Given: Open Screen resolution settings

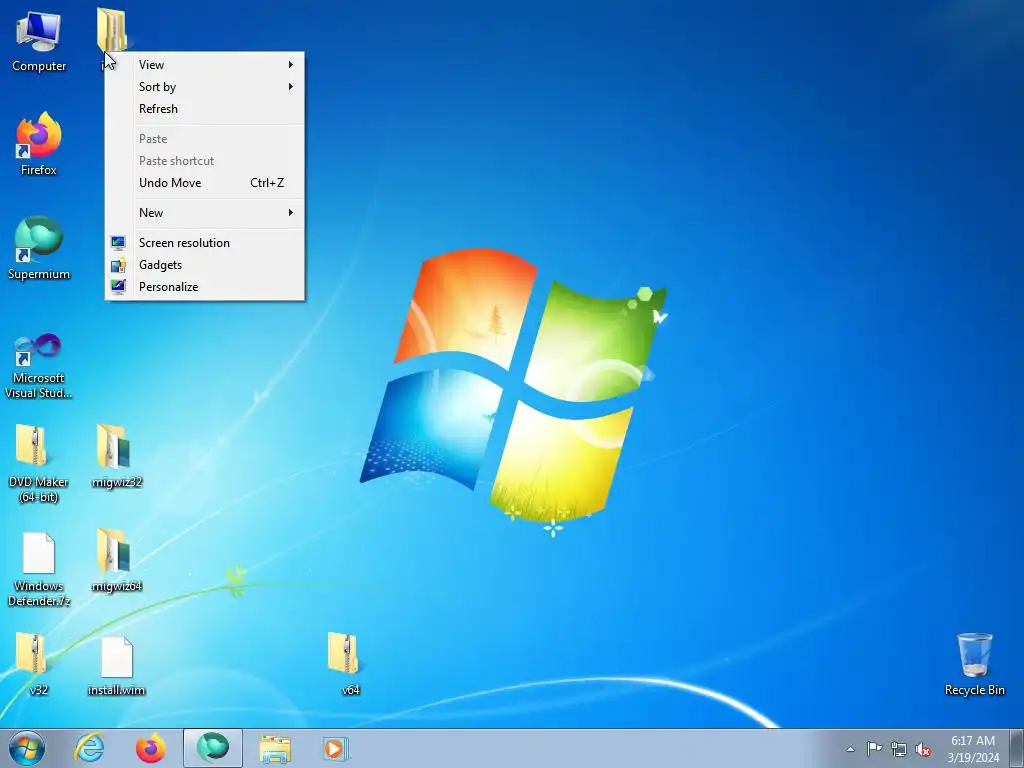Looking at the screenshot, I should tap(204, 243).
